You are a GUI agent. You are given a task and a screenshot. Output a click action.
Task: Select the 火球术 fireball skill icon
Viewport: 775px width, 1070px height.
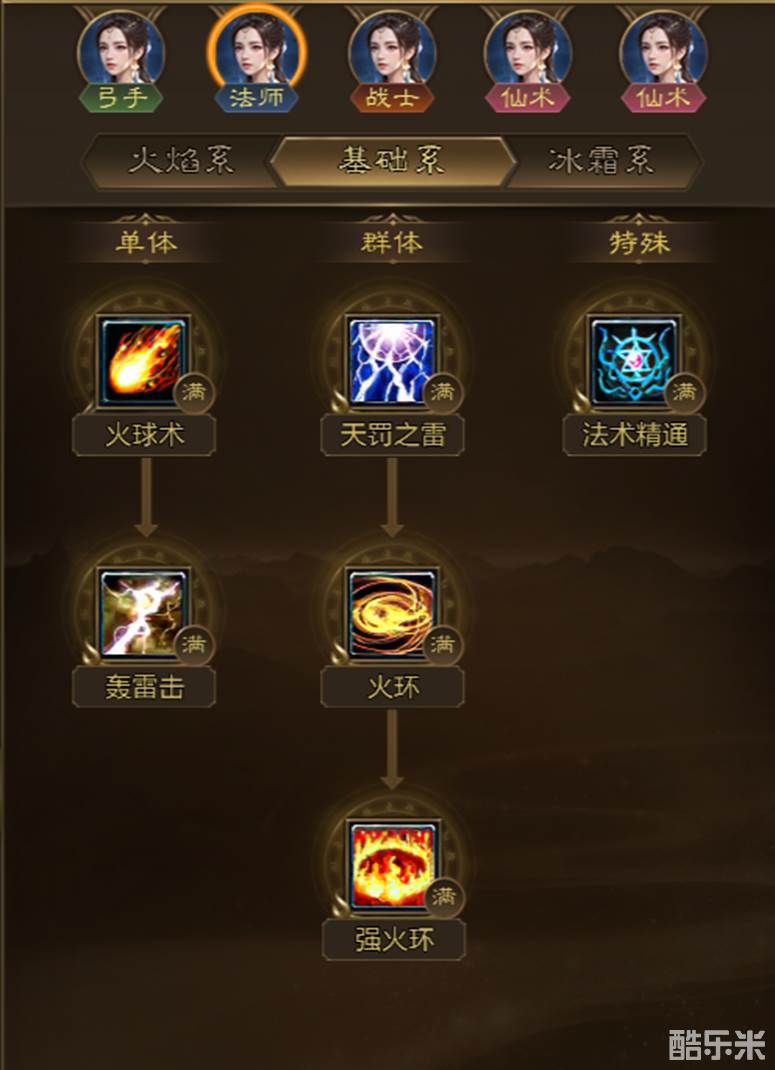(143, 360)
